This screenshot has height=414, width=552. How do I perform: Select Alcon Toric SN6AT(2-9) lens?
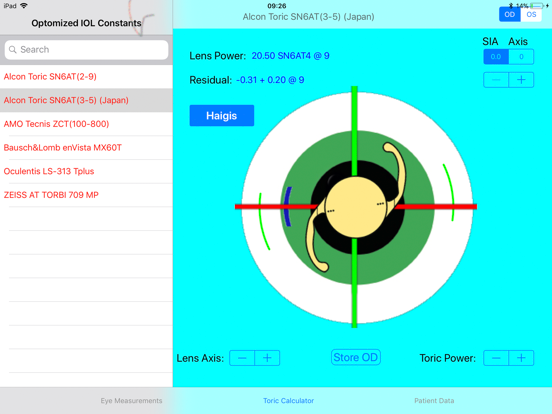[x=86, y=76]
